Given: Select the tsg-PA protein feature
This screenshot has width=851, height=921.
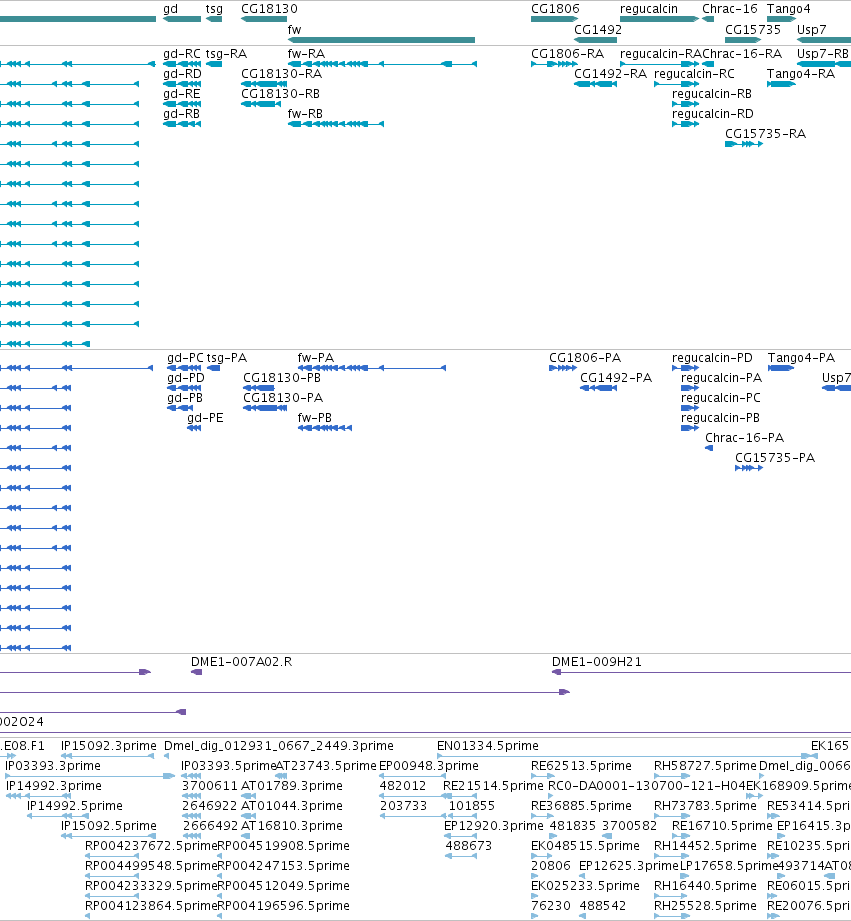Looking at the screenshot, I should (x=214, y=368).
